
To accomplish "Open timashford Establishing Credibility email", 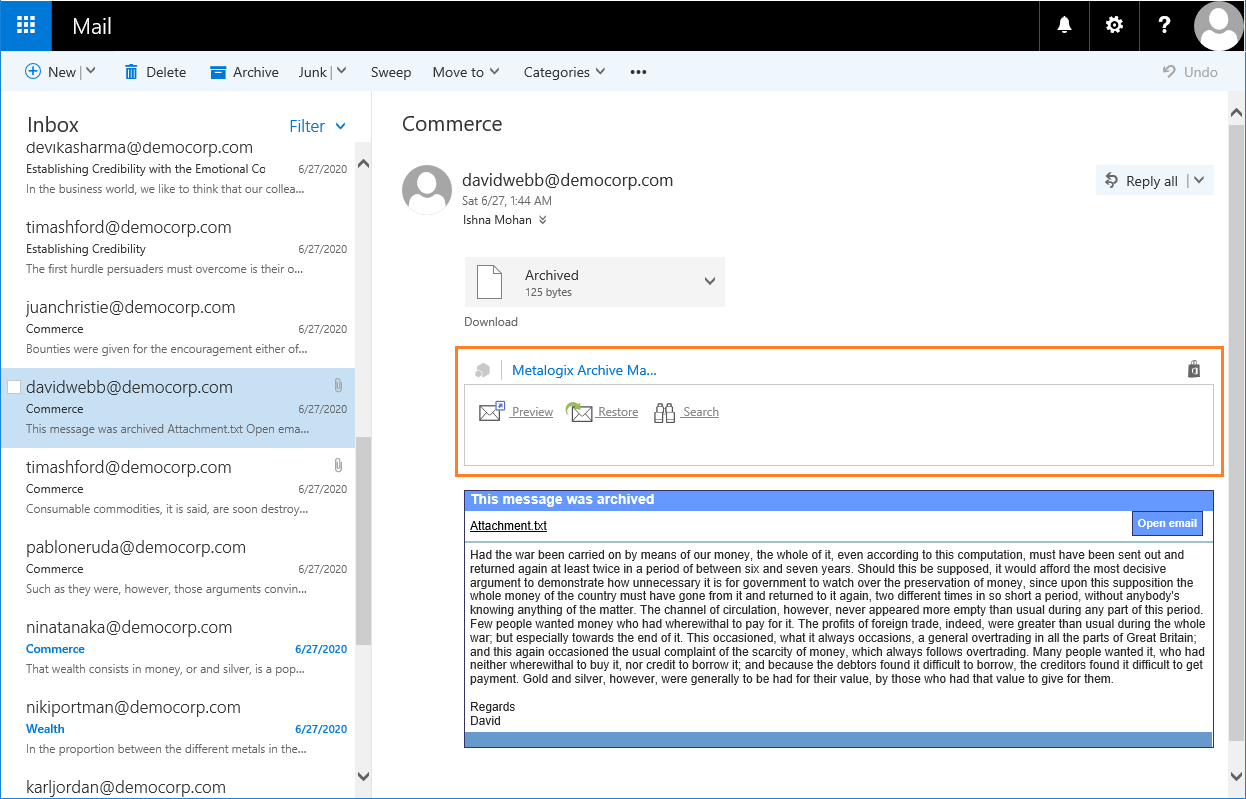I will coord(178,247).
